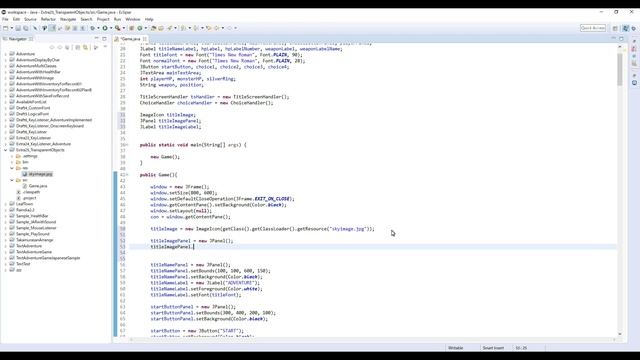The height and width of the screenshot is (360, 640).
Task: Click the Save All toolbar icon
Action: point(25,28)
